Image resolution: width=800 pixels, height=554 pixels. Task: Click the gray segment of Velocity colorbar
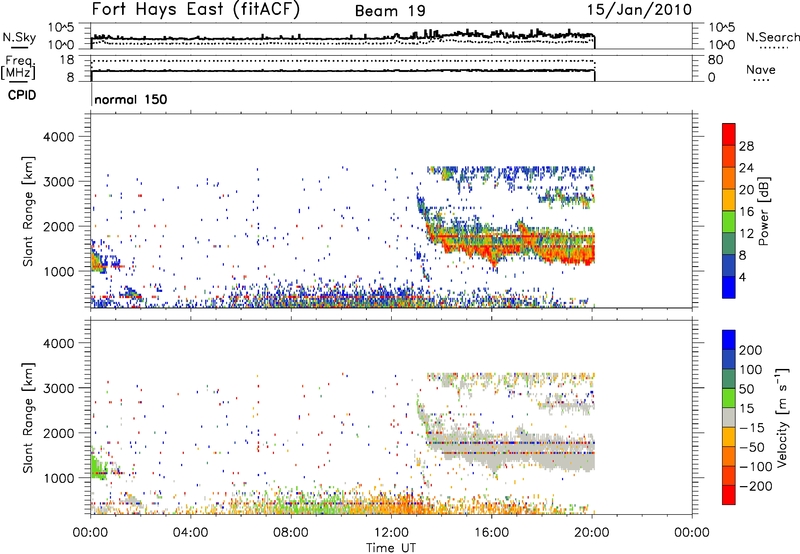coord(729,417)
